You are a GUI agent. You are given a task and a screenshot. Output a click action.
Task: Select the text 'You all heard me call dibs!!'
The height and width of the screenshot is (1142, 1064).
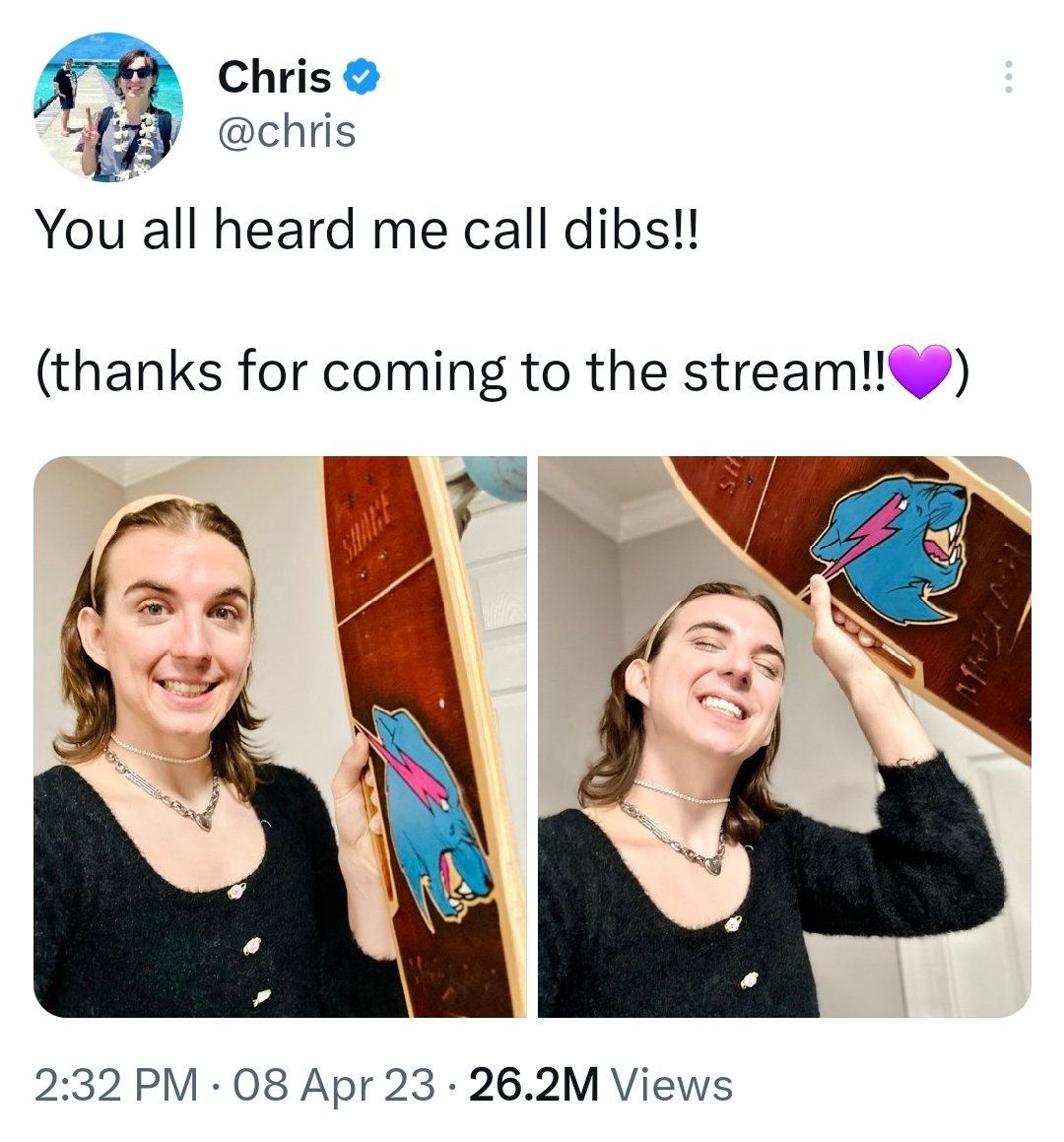368,229
